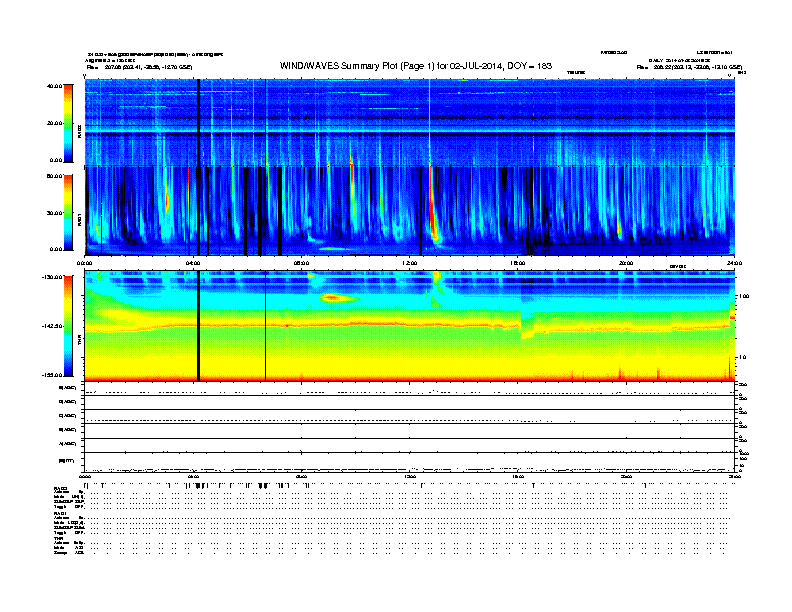Click the RAD2 spectrogram panel
792x612 pixels.
coord(410,122)
